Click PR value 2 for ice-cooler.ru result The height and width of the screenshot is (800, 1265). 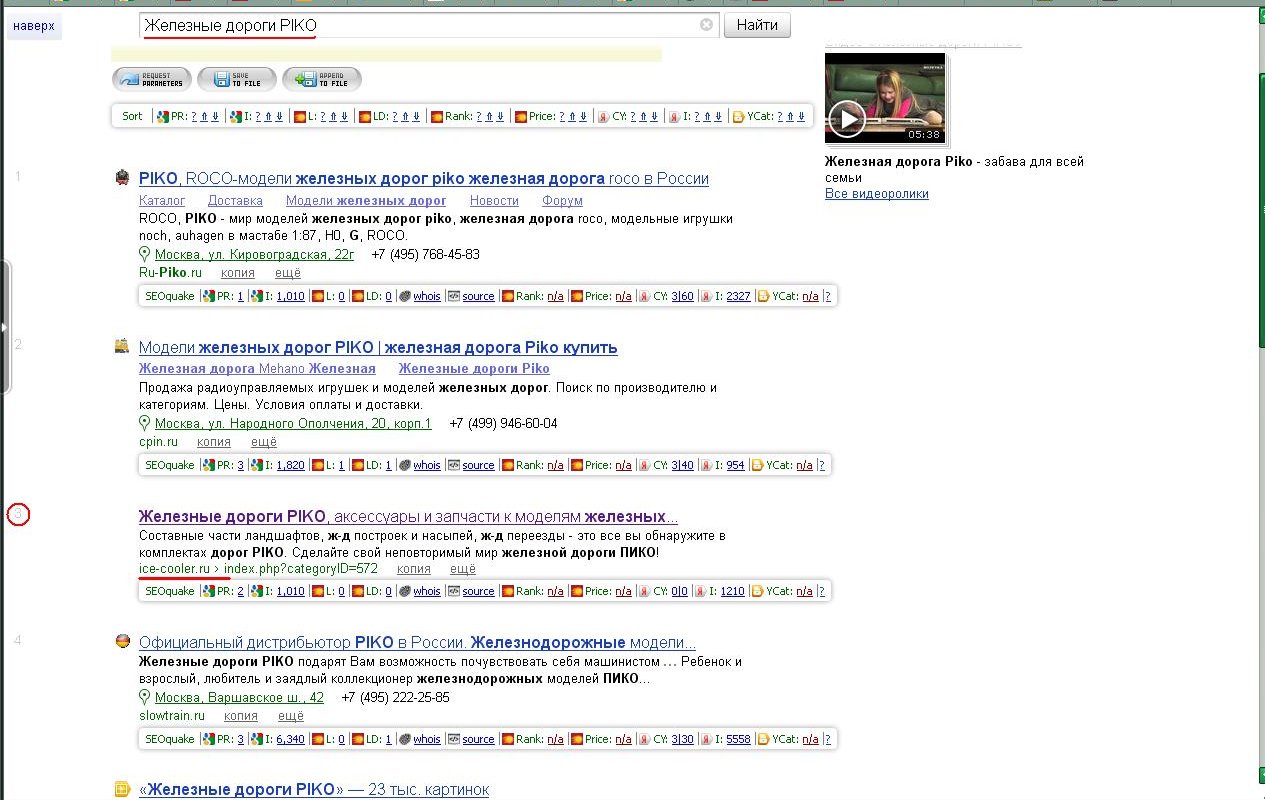(x=240, y=591)
